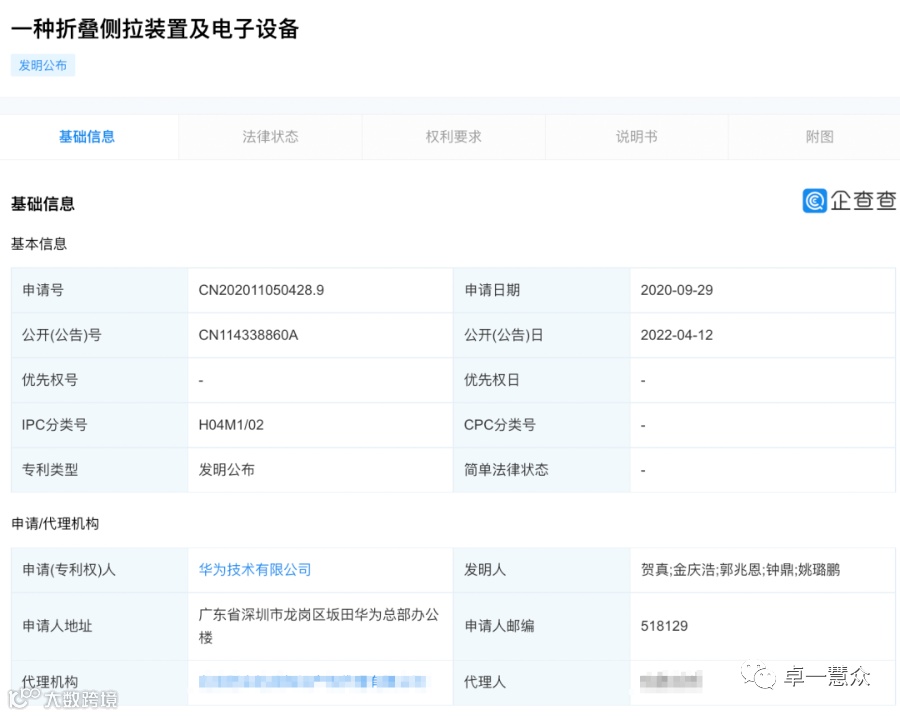Select the 说明书 tab
The image size is (900, 716).
(637, 137)
